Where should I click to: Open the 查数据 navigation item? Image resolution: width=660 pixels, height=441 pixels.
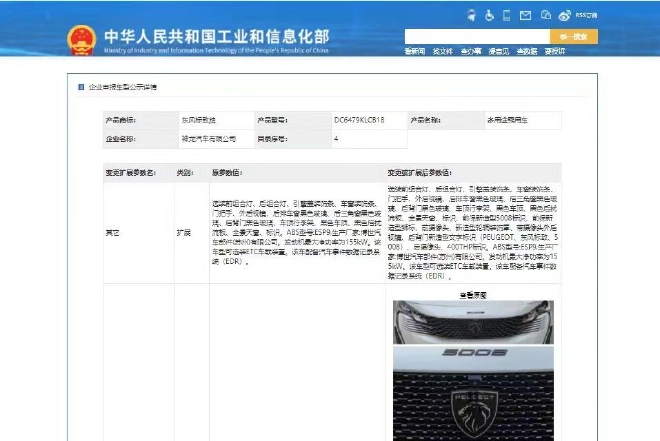pos(527,51)
